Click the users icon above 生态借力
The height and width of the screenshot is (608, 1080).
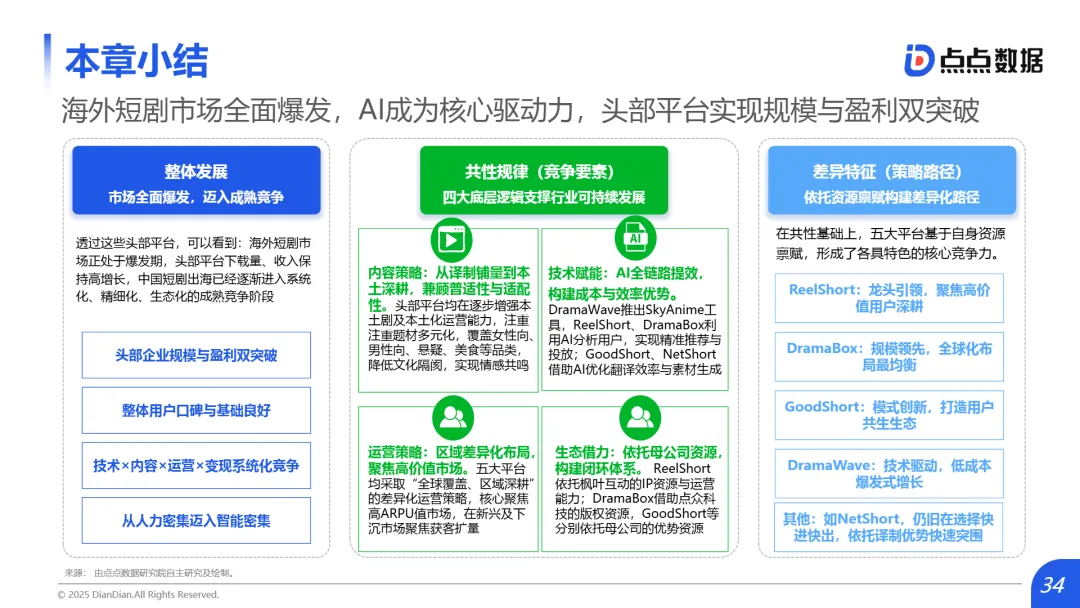pos(639,417)
